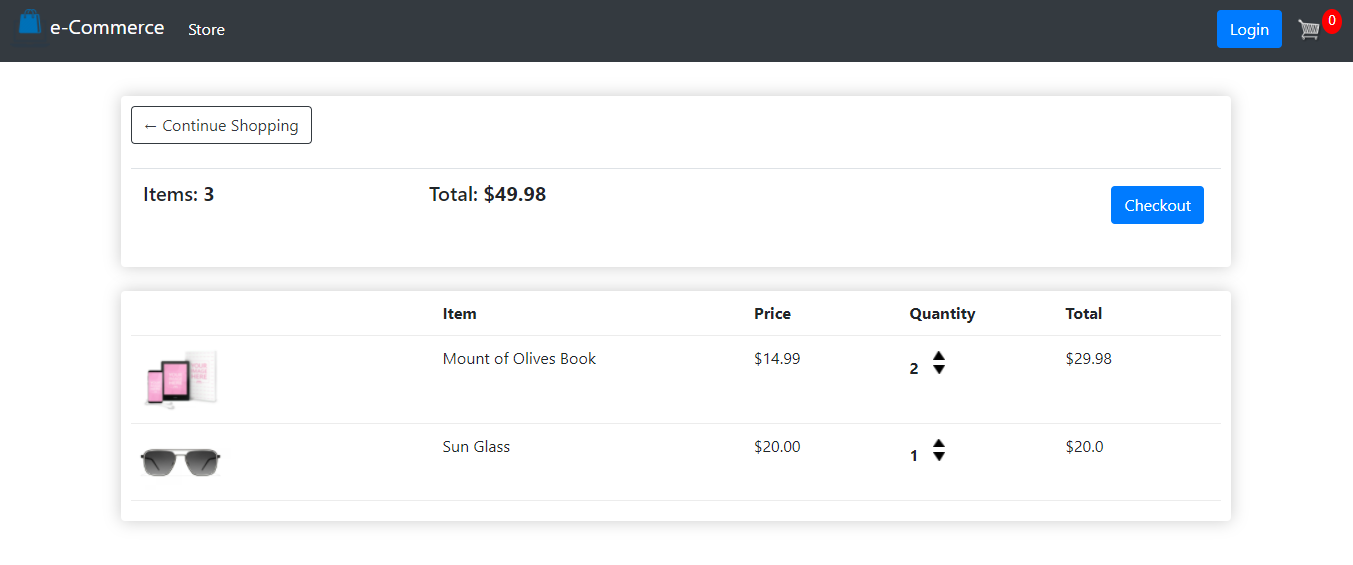Screen dimensions: 1353x565
Task: Increase quantity of Mount of Olives Book
Action: pos(939,356)
